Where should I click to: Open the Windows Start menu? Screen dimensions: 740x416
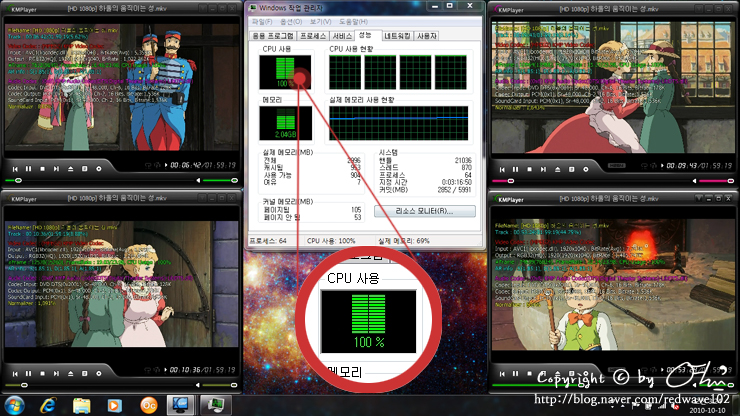pyautogui.click(x=14, y=406)
